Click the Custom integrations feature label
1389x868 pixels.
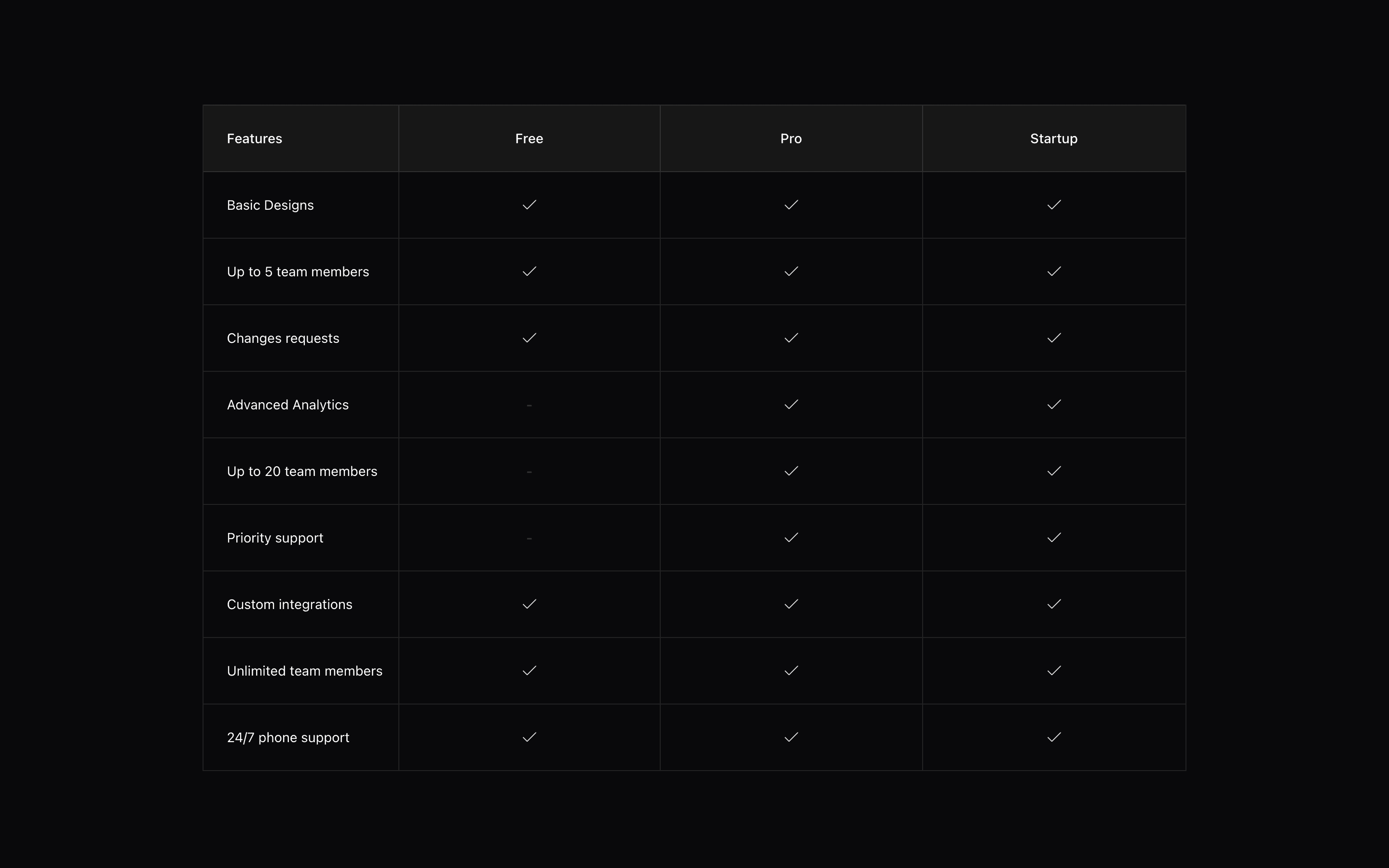click(x=289, y=605)
